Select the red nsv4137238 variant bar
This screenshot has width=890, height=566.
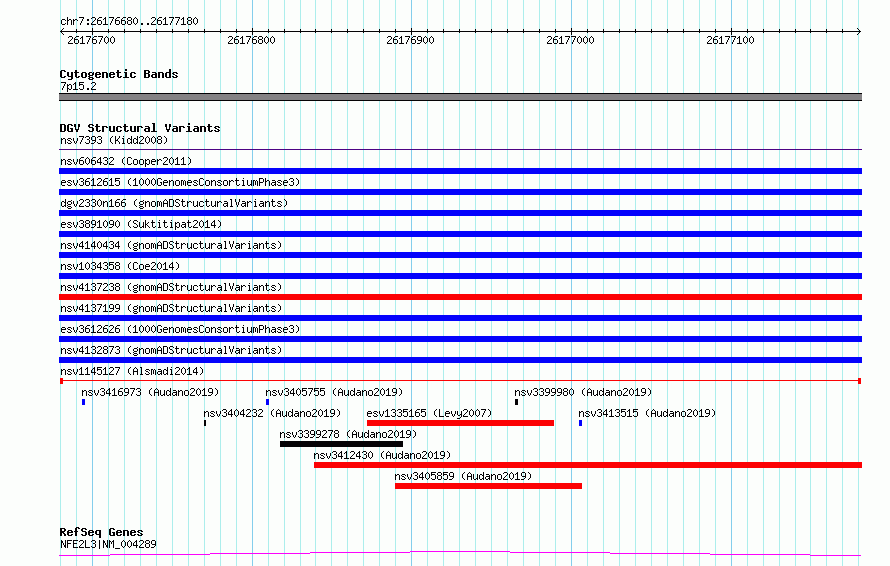[460, 297]
